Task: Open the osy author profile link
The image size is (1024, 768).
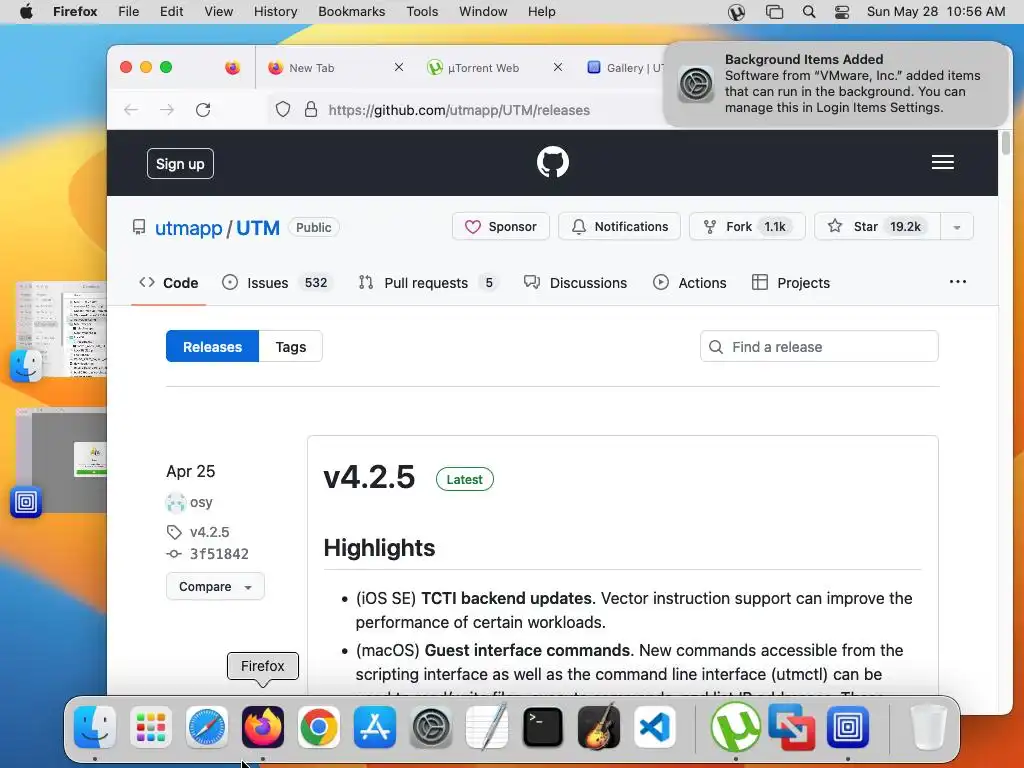Action: tap(201, 502)
